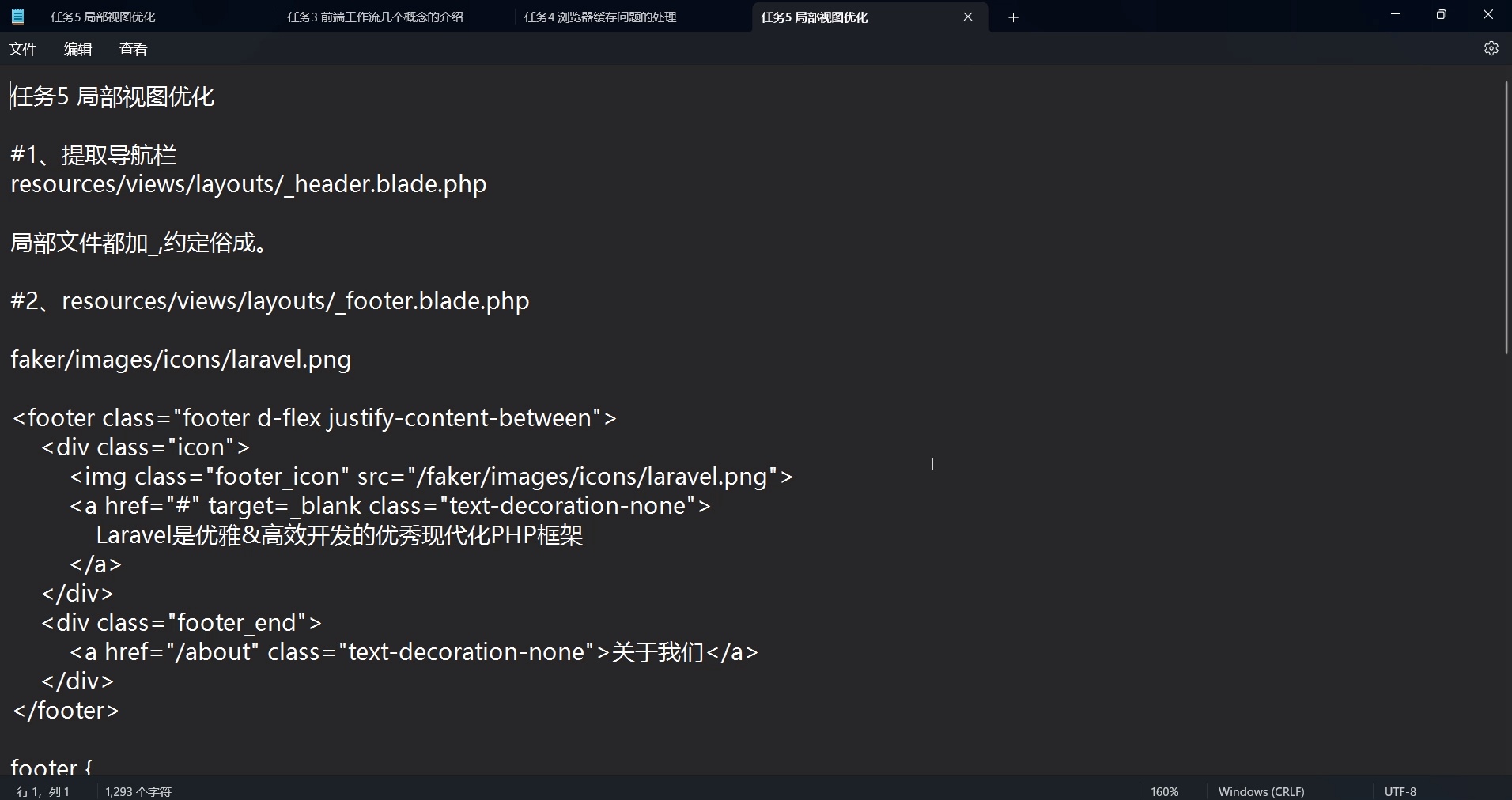Open the 文件 menu
Image resolution: width=1512 pixels, height=800 pixels.
coord(23,48)
